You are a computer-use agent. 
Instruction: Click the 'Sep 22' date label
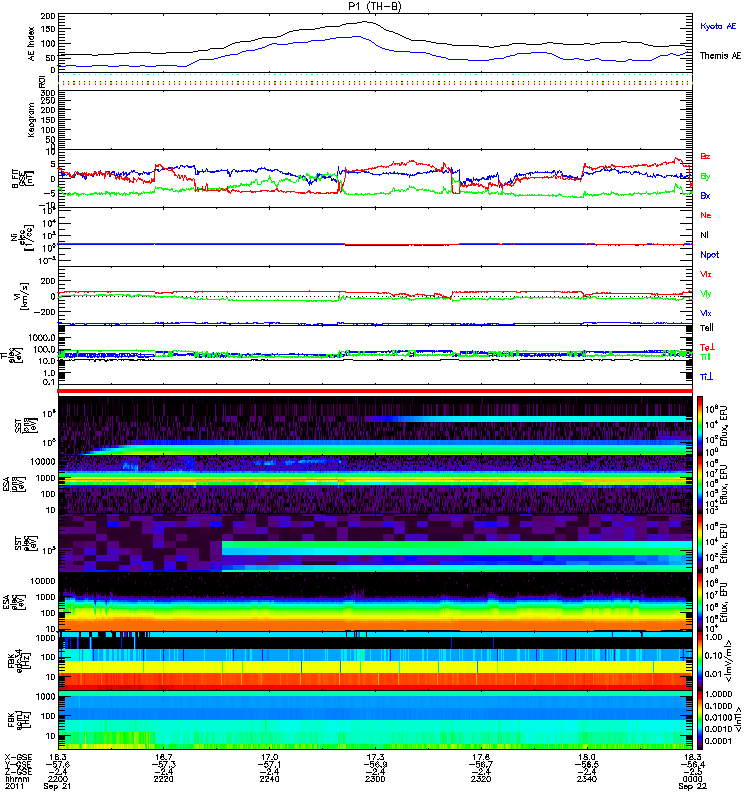(x=692, y=786)
